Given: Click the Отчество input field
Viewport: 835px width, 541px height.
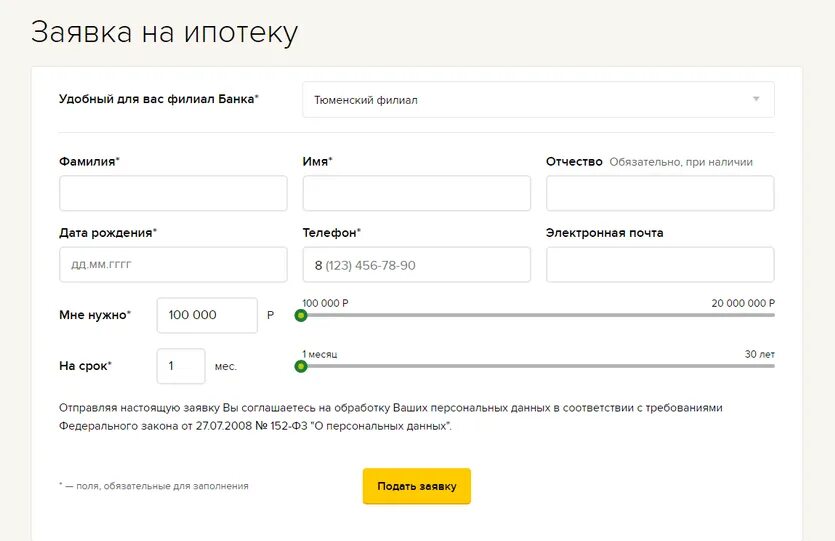Looking at the screenshot, I should click(x=660, y=193).
